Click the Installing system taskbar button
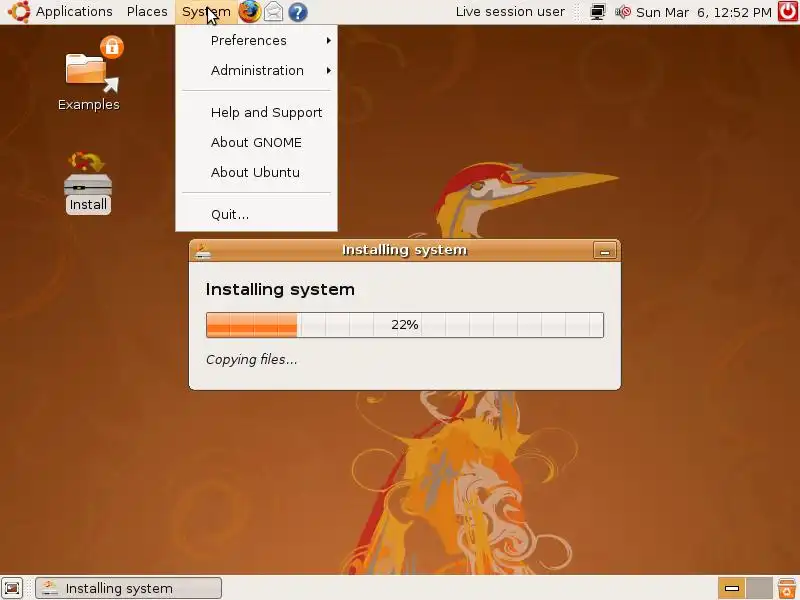 tap(129, 588)
